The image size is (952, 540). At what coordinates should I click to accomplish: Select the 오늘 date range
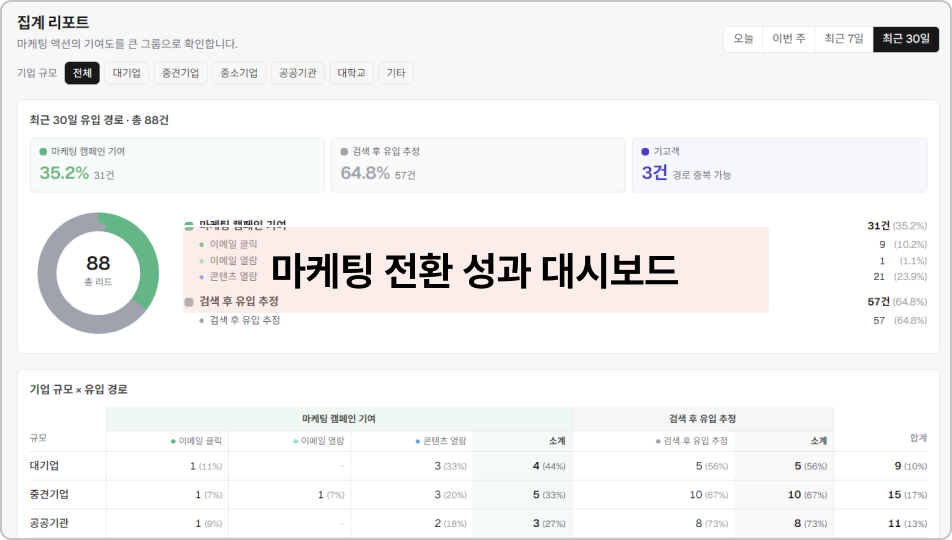point(743,39)
